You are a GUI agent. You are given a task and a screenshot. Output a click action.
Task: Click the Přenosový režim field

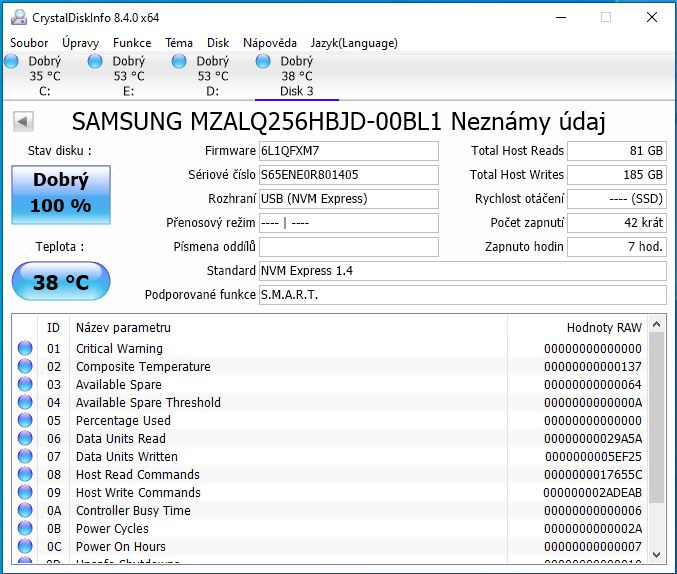348,223
